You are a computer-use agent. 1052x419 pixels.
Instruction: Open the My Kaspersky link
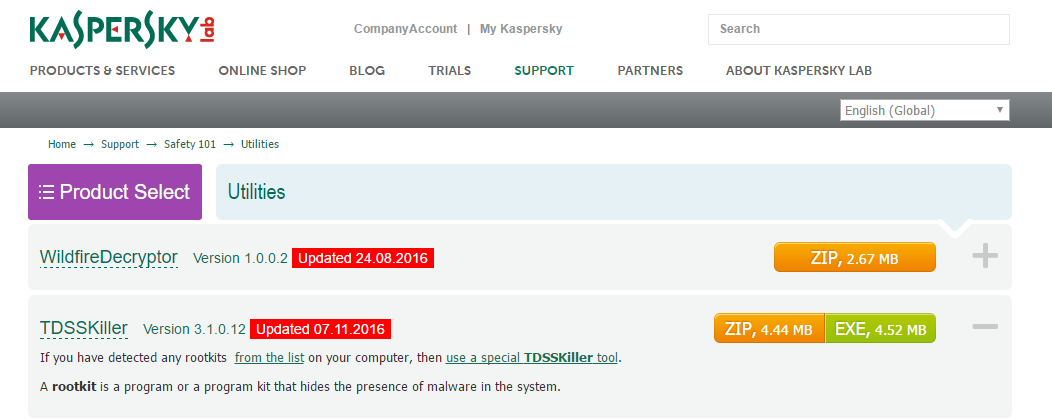(x=521, y=29)
